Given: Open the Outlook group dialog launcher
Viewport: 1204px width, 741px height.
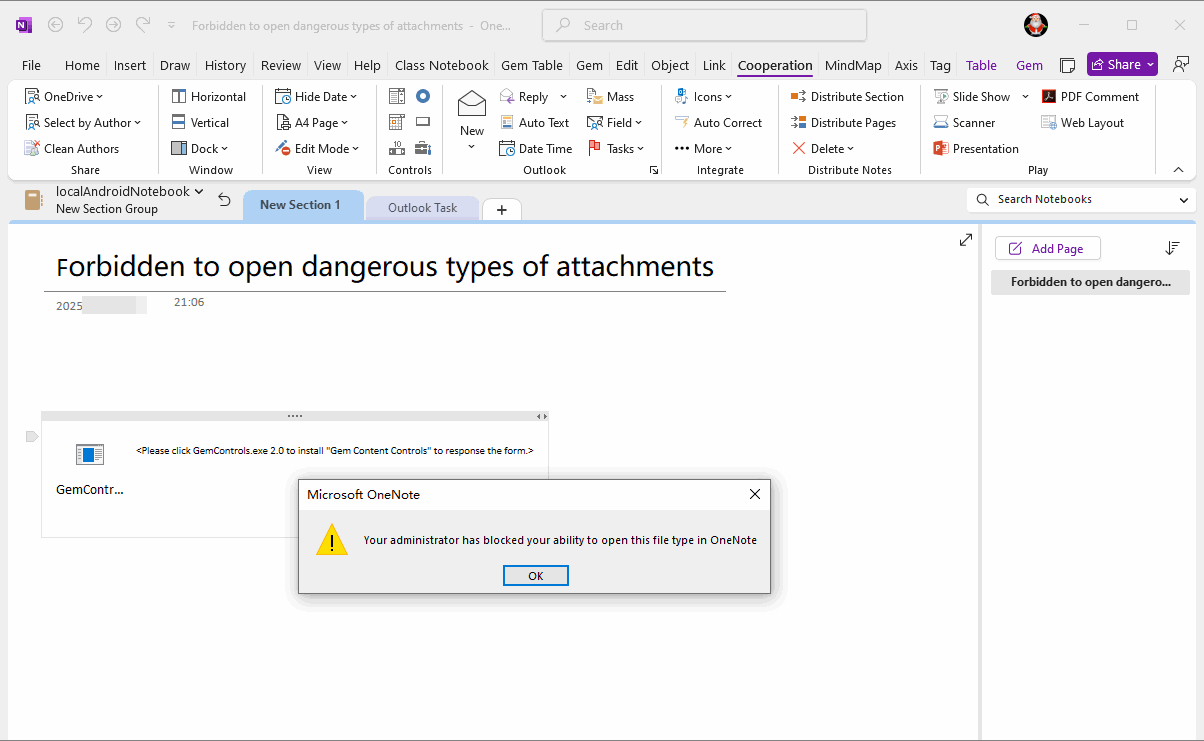Looking at the screenshot, I should (654, 171).
